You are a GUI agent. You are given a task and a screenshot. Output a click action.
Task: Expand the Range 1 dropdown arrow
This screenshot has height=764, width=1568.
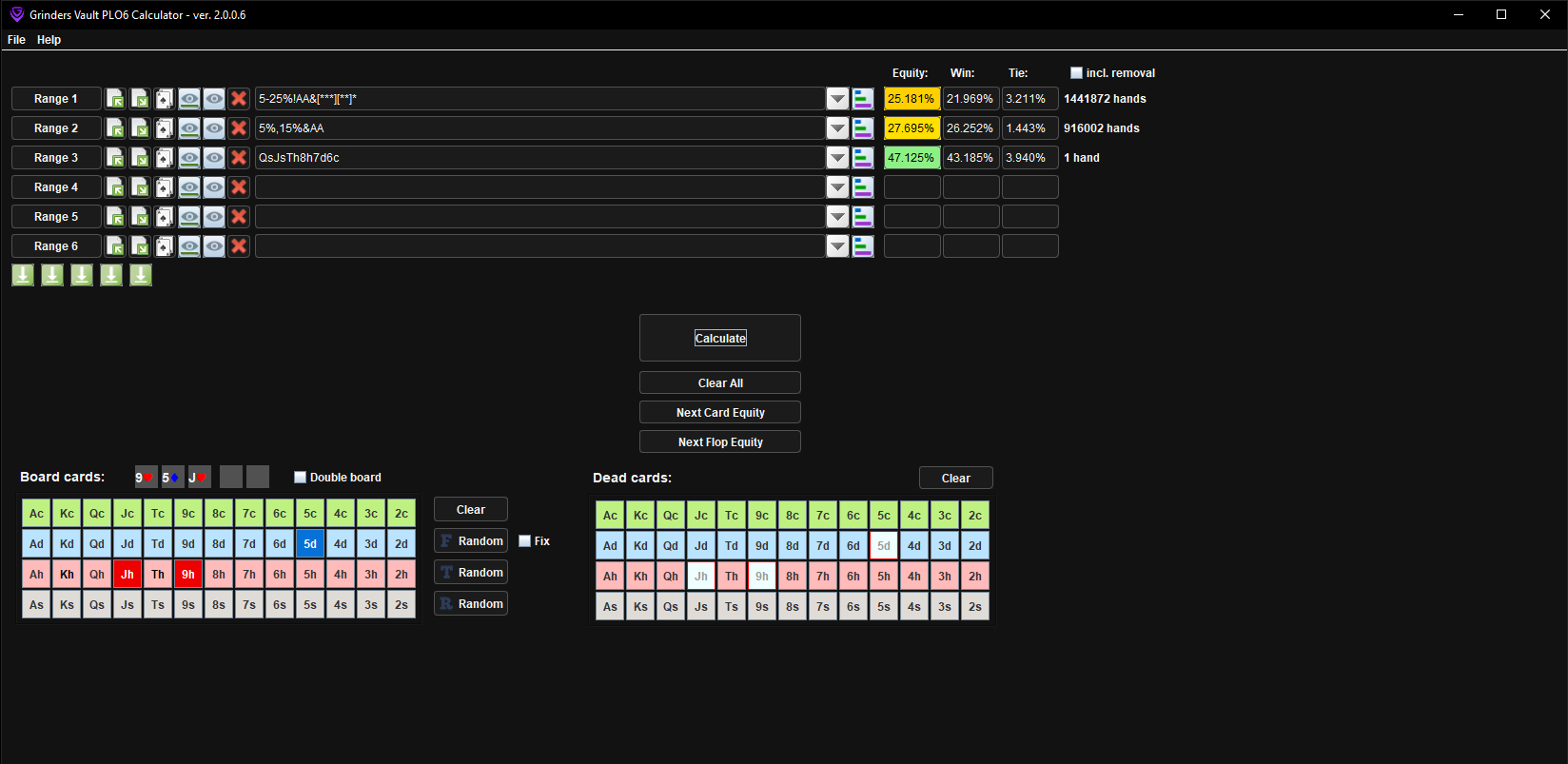tap(837, 99)
